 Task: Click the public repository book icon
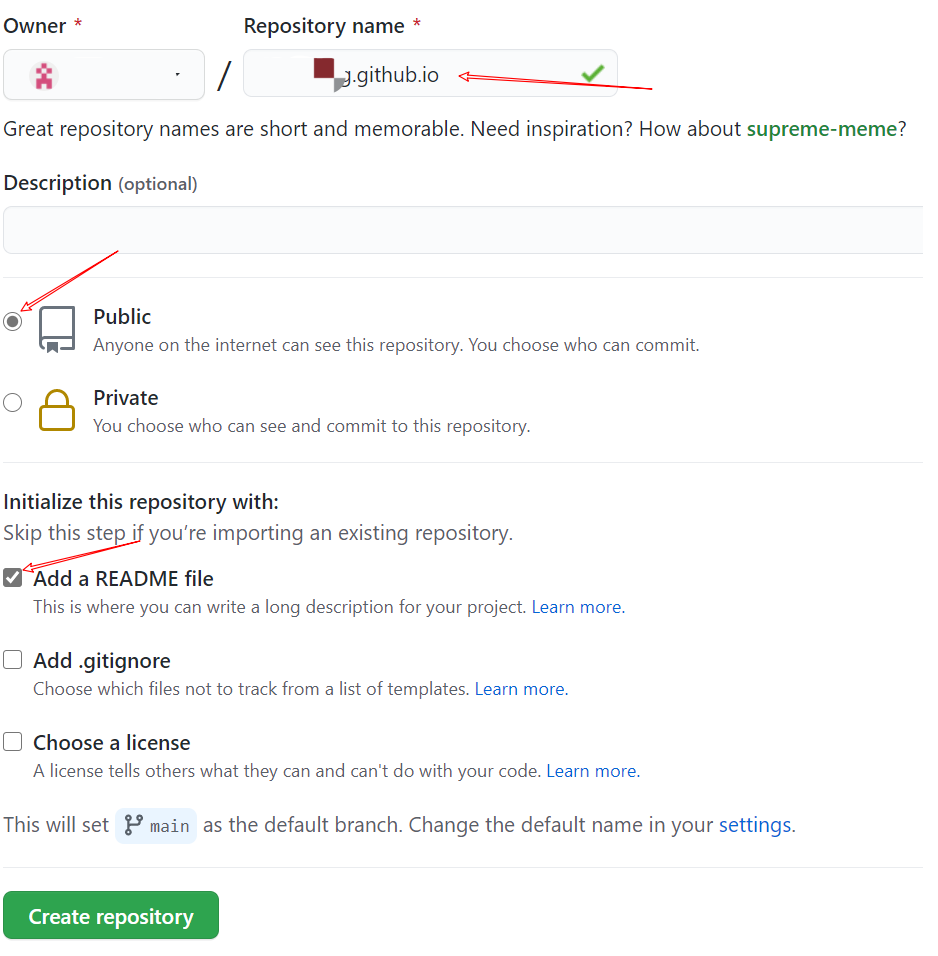57,330
